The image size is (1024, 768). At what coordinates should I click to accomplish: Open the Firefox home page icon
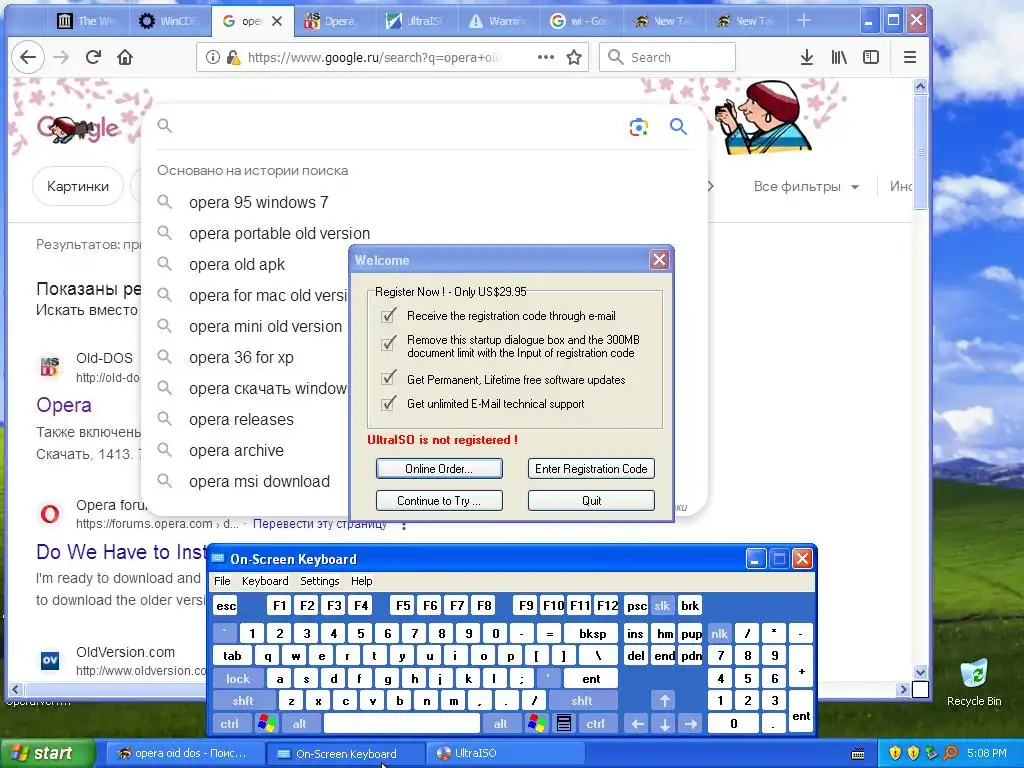[x=125, y=57]
